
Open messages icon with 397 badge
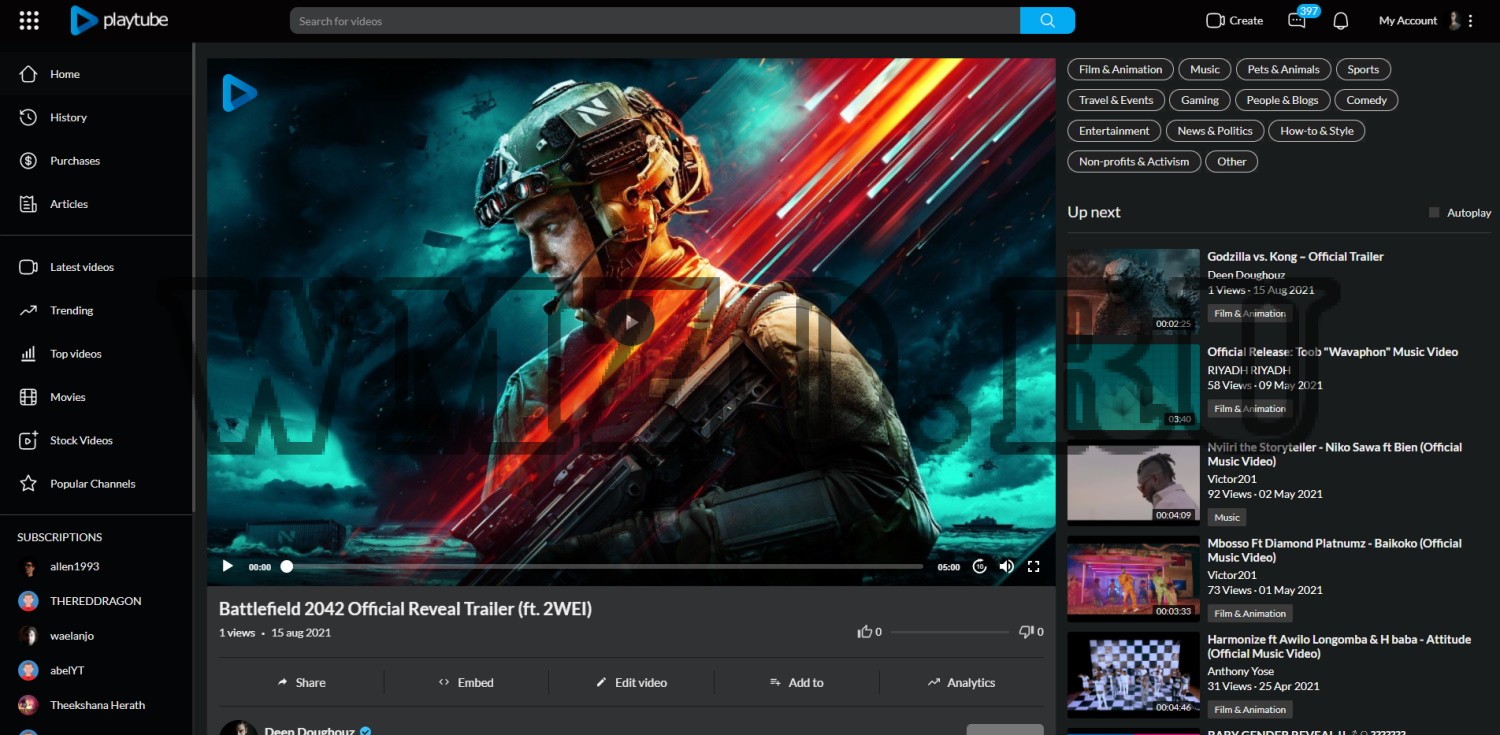click(x=1297, y=21)
